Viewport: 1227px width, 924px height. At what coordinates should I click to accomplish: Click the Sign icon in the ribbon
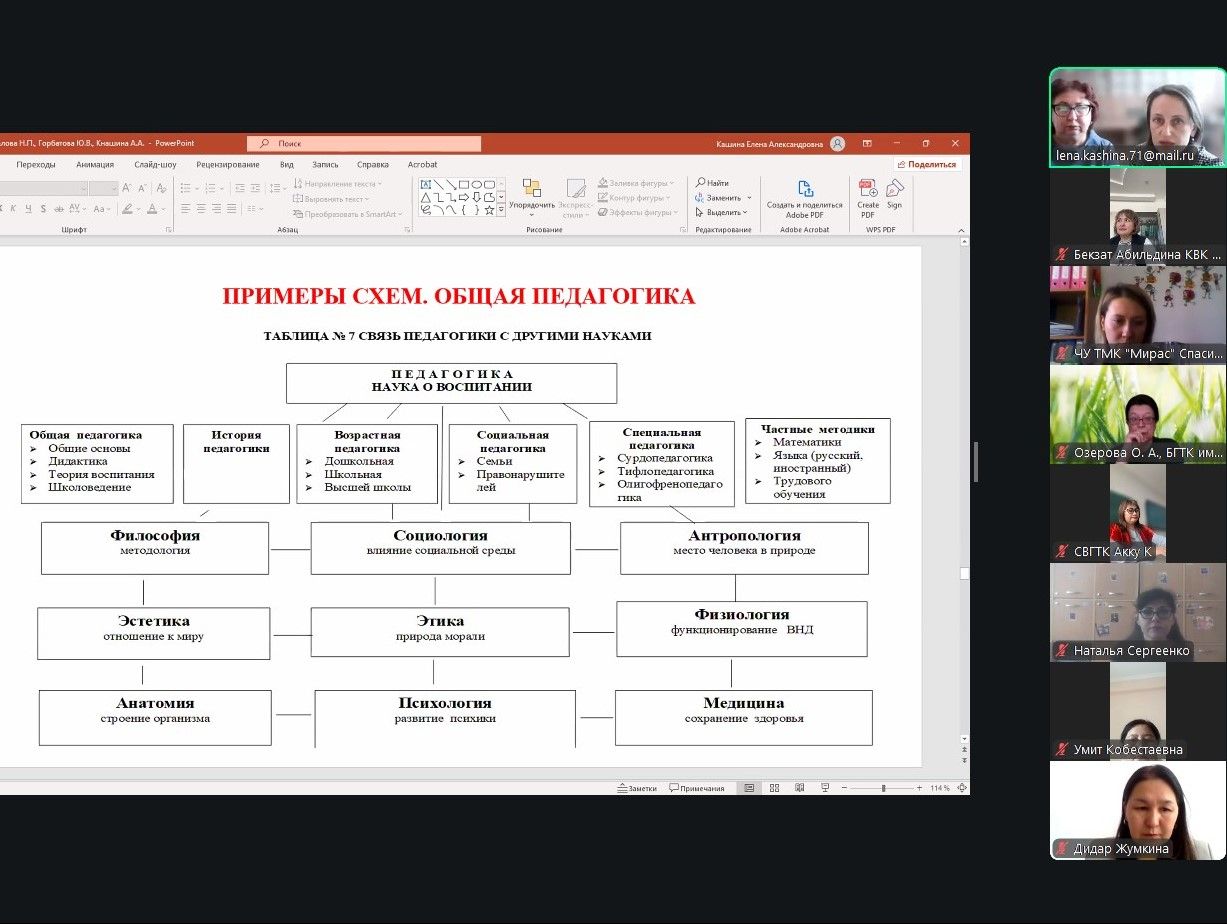pos(894,194)
